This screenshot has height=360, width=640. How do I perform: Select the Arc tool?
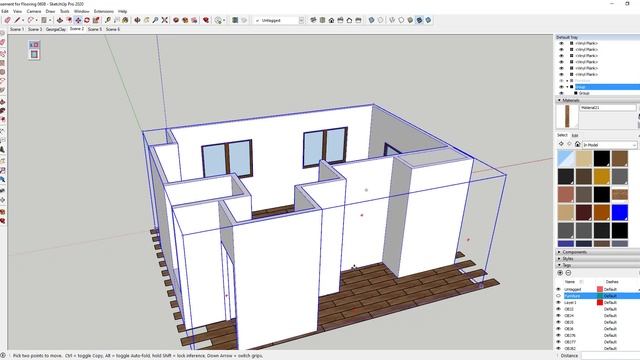[x=31, y=20]
